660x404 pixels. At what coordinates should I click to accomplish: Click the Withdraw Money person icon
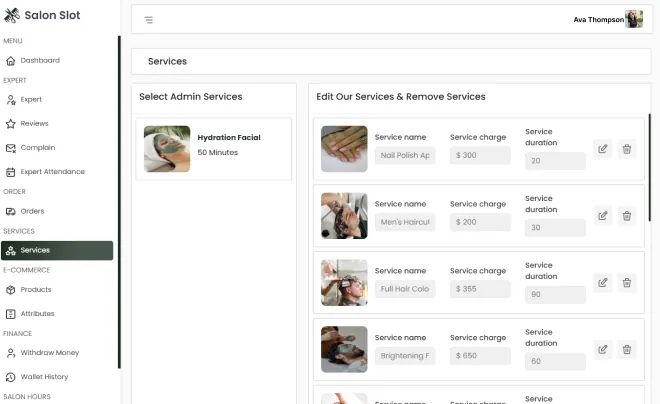click(11, 353)
